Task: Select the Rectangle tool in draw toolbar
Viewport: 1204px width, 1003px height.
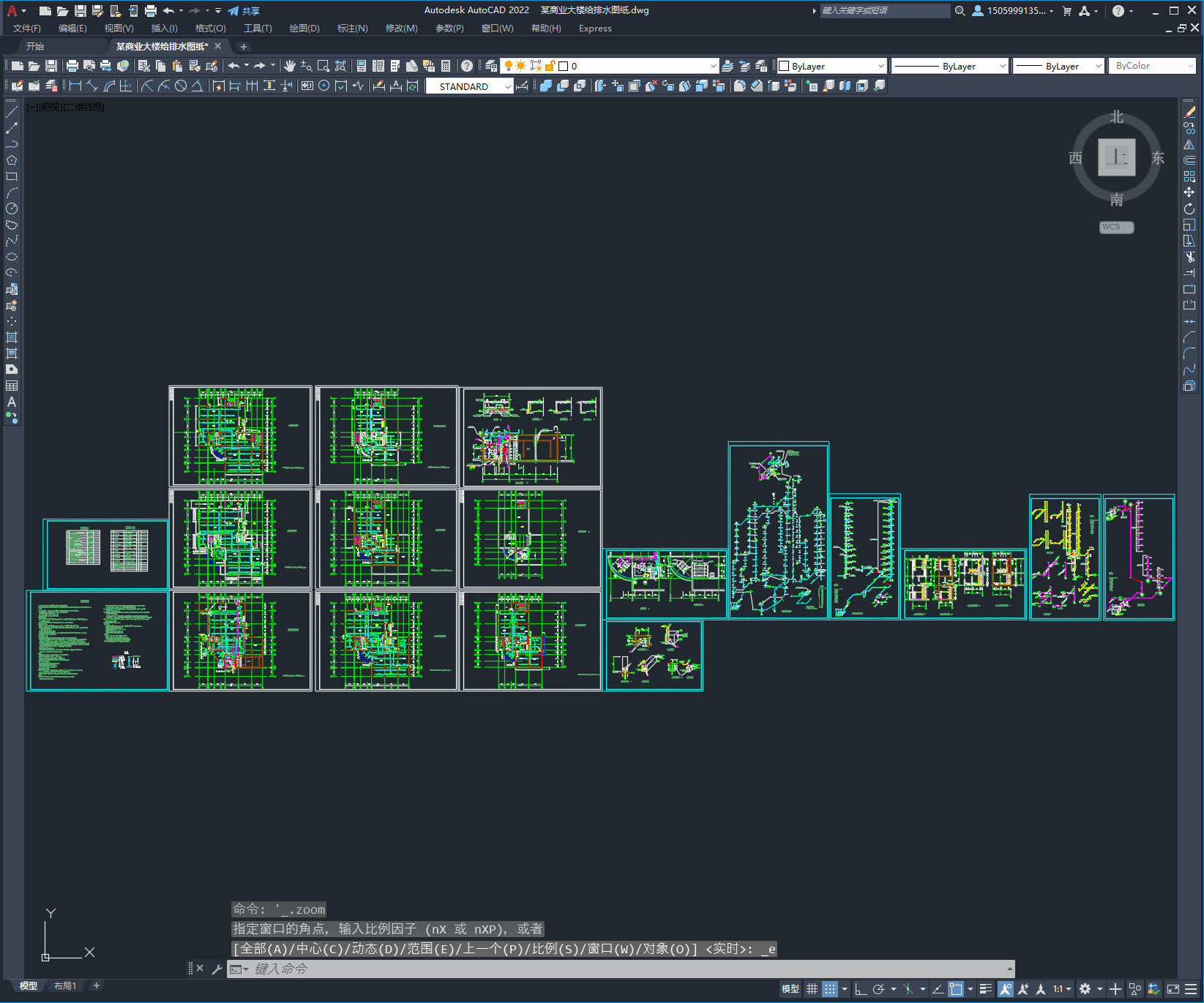Action: [12, 176]
